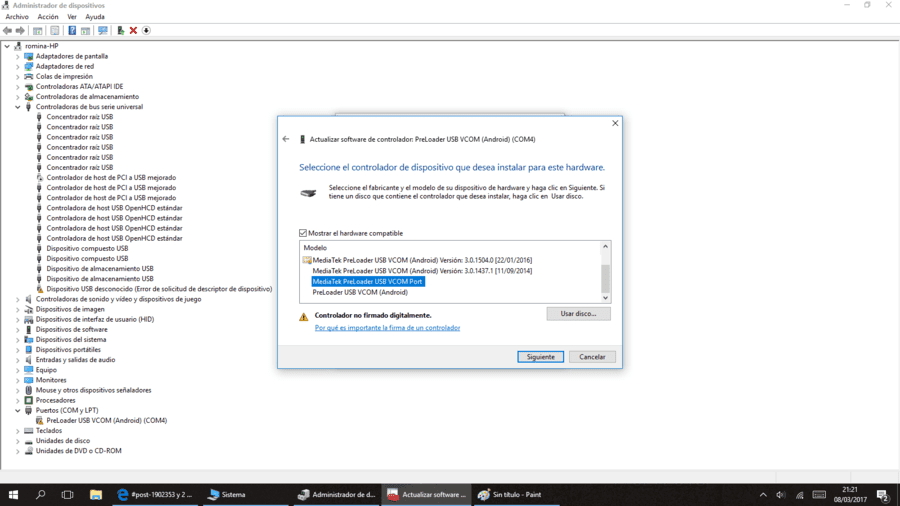Collapse Puertos (COM y LPT)
Image resolution: width=900 pixels, height=506 pixels.
pyautogui.click(x=17, y=410)
